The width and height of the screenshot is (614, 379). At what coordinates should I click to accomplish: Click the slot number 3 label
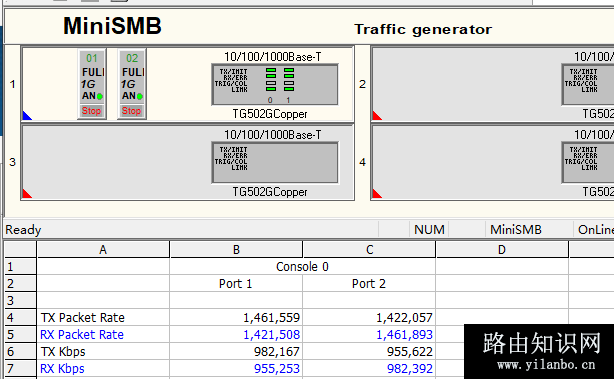click(13, 162)
